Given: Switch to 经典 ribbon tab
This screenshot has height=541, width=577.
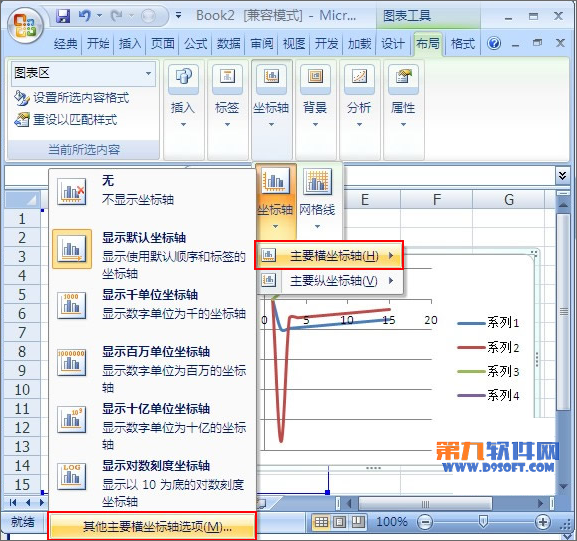Looking at the screenshot, I should [65, 44].
